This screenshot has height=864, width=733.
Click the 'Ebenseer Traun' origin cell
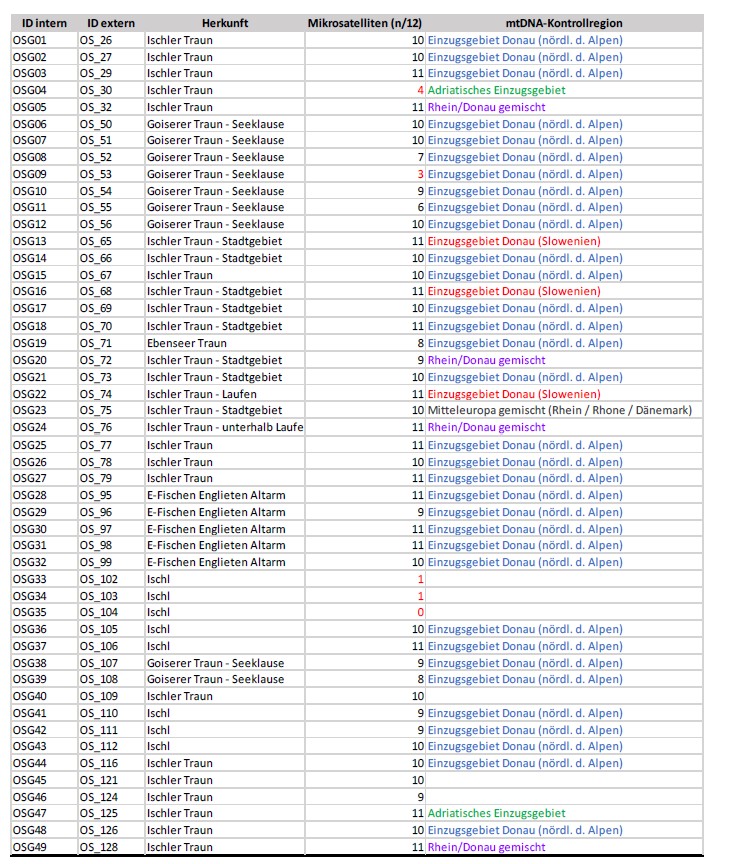coord(187,343)
